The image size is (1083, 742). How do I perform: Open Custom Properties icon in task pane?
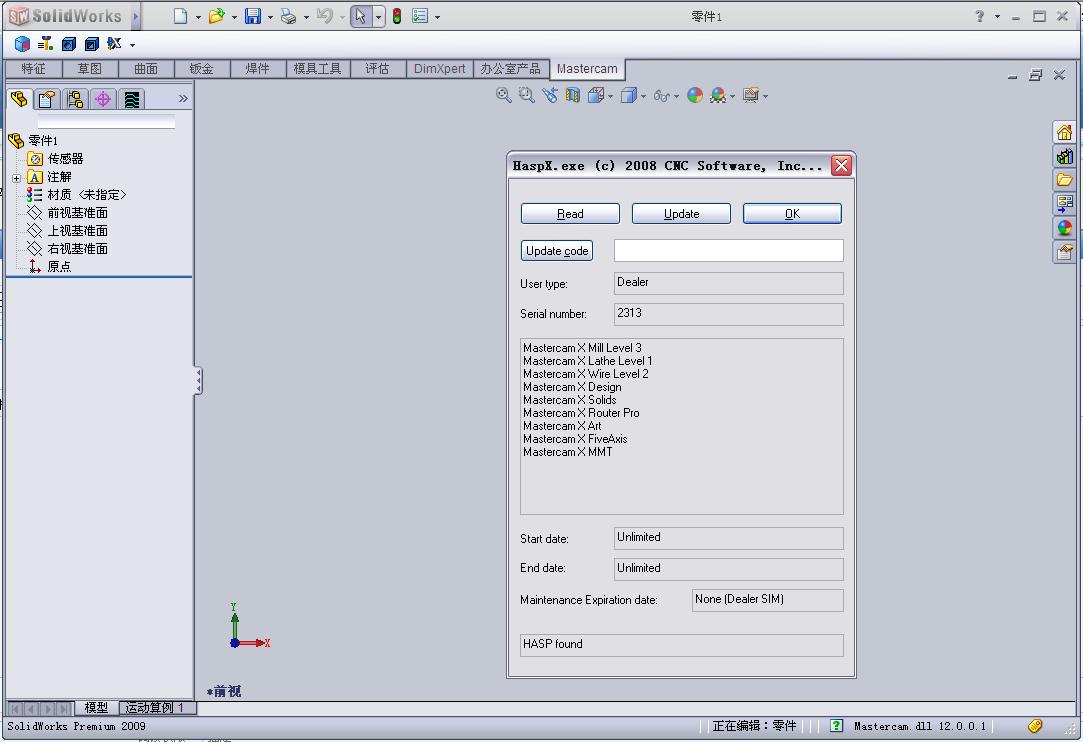pyautogui.click(x=1064, y=252)
